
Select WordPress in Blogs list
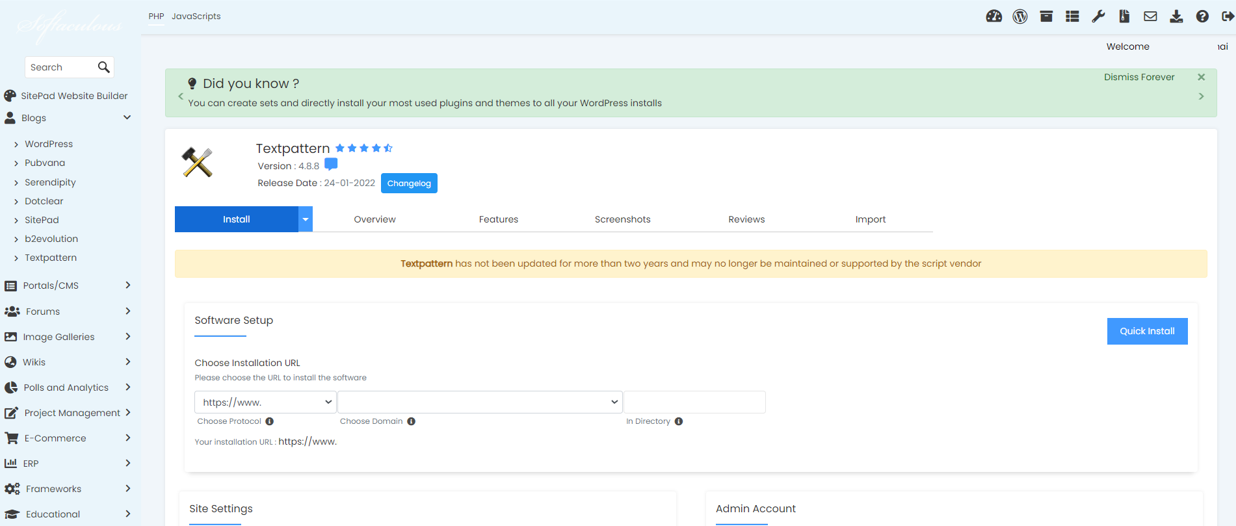click(49, 144)
